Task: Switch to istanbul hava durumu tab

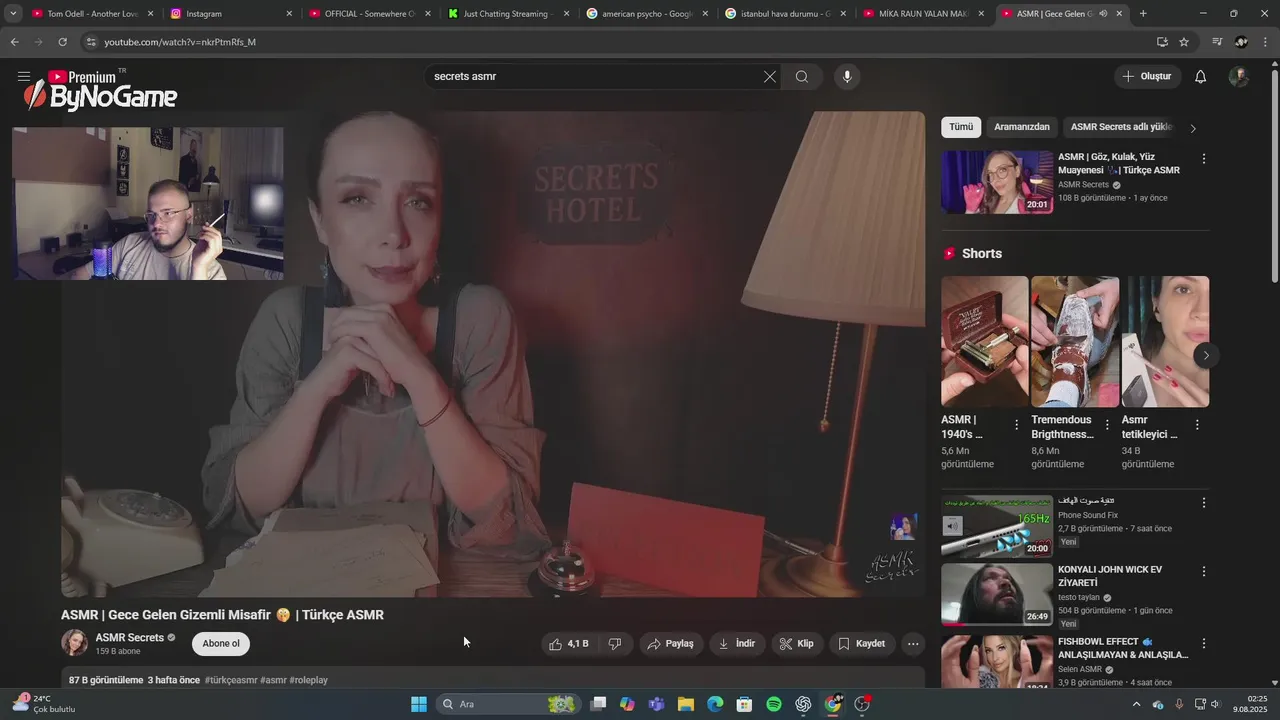Action: pyautogui.click(x=784, y=14)
